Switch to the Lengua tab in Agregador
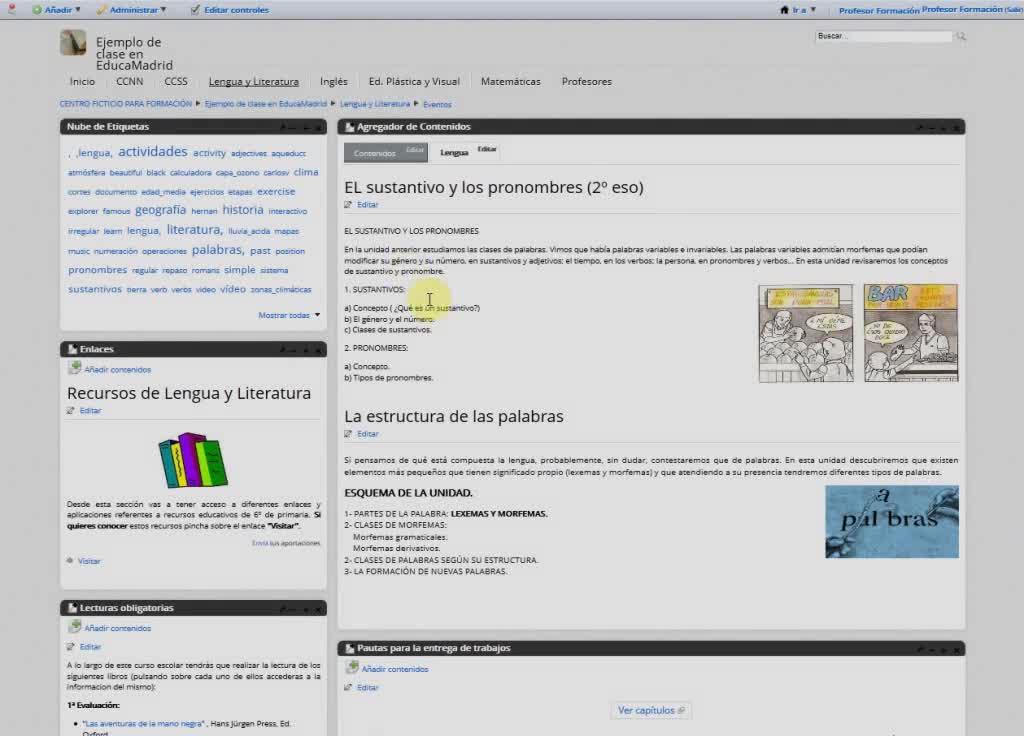This screenshot has width=1024, height=736. click(x=454, y=153)
